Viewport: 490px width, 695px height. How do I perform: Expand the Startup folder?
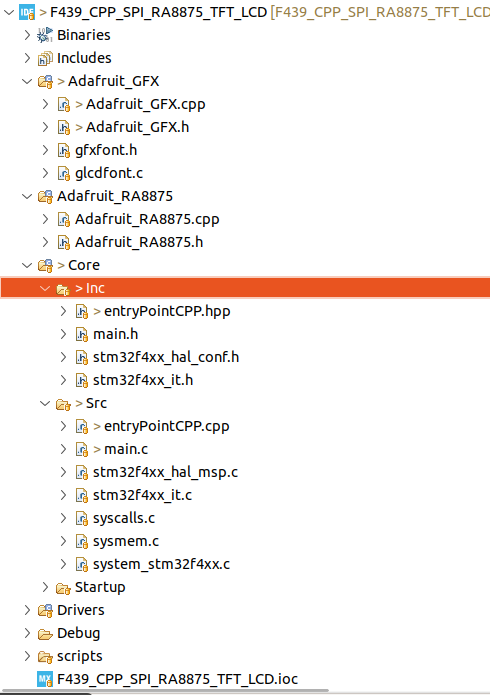[45, 587]
